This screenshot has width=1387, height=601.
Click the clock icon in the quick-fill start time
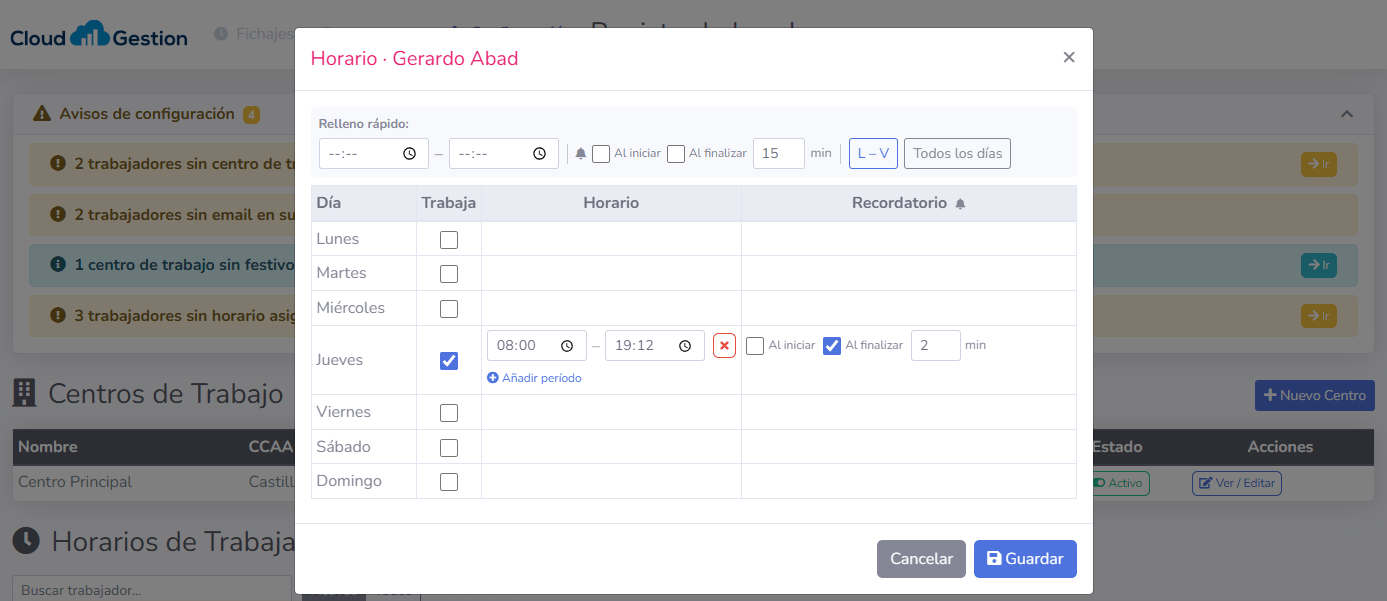(409, 153)
